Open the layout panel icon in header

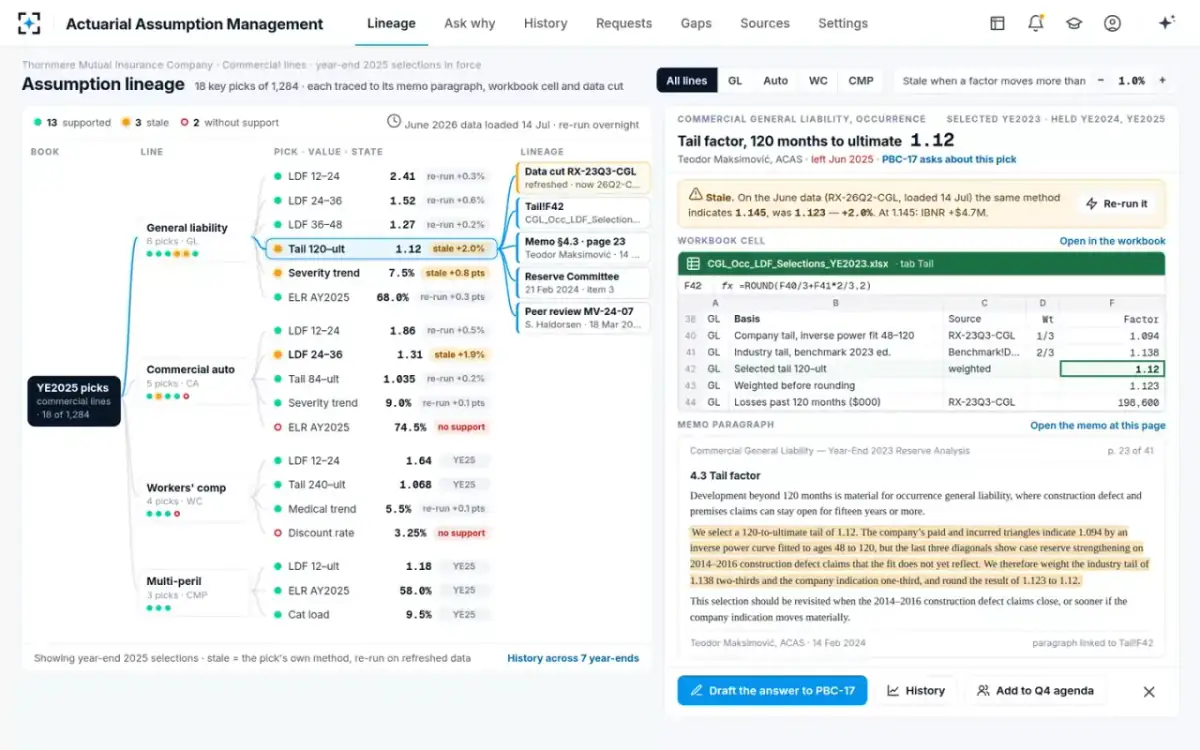coord(997,23)
